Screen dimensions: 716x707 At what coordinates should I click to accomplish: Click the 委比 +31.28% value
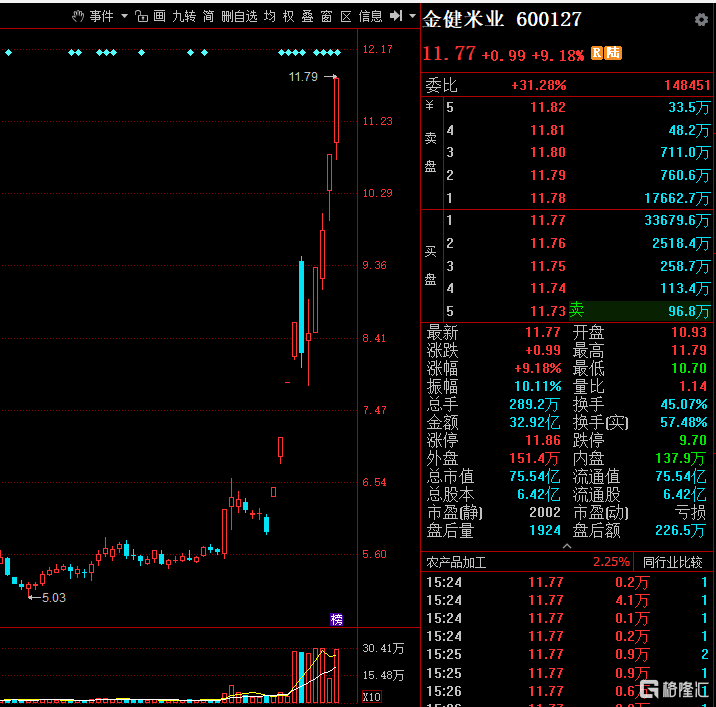click(x=538, y=85)
